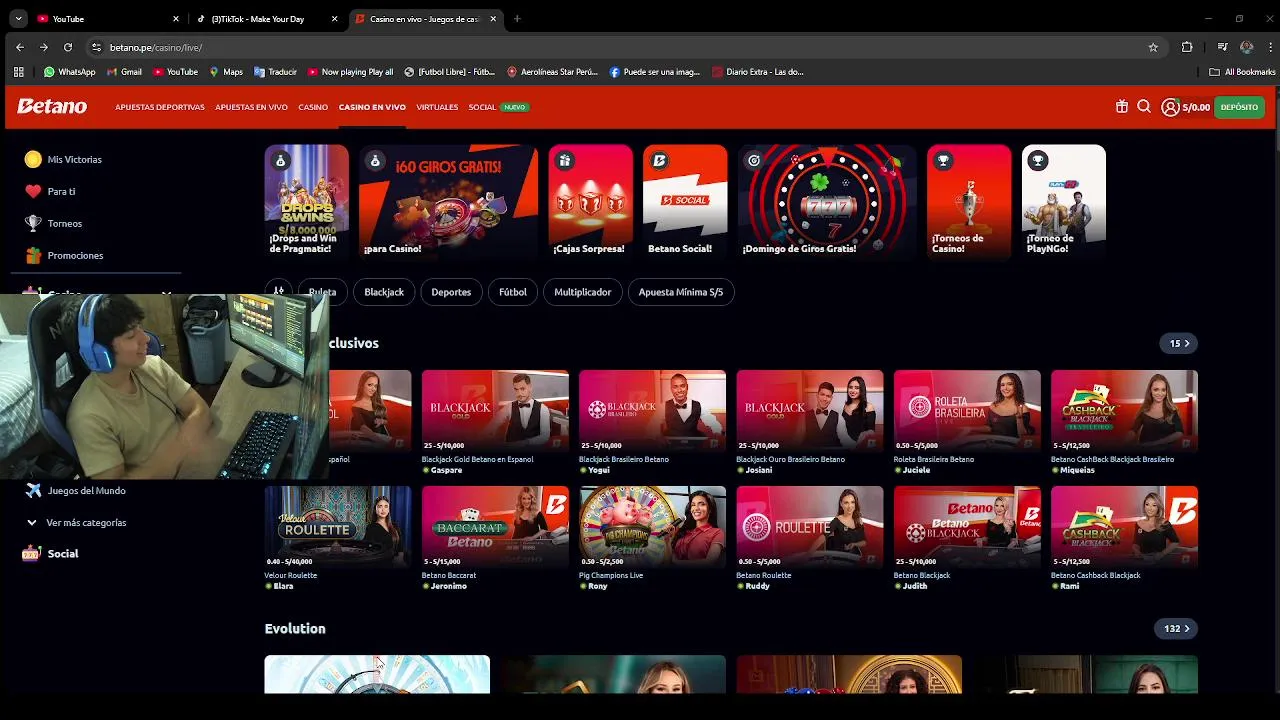This screenshot has height=720, width=1280.
Task: Open Cajas Sorpresa banner
Action: tap(591, 202)
